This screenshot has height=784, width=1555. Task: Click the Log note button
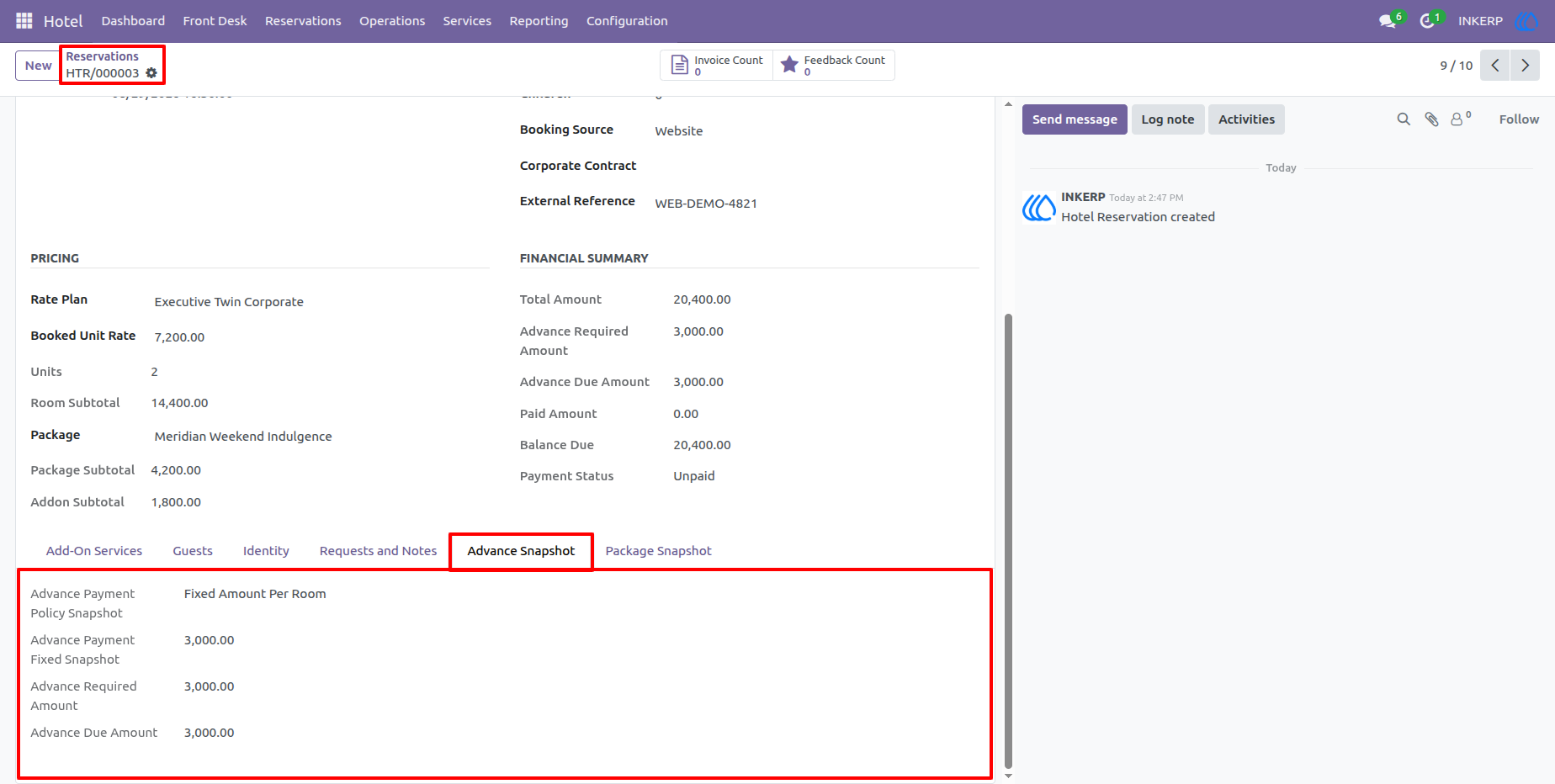pyautogui.click(x=1168, y=119)
